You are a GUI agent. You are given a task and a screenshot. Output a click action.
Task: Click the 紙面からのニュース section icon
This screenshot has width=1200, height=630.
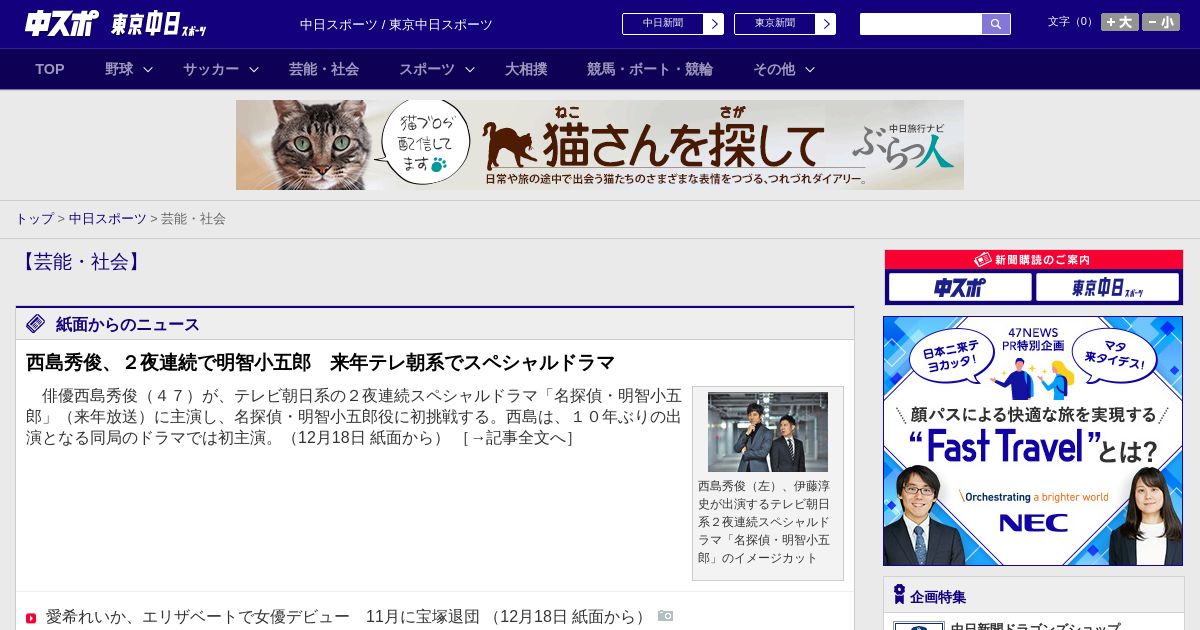[x=36, y=324]
